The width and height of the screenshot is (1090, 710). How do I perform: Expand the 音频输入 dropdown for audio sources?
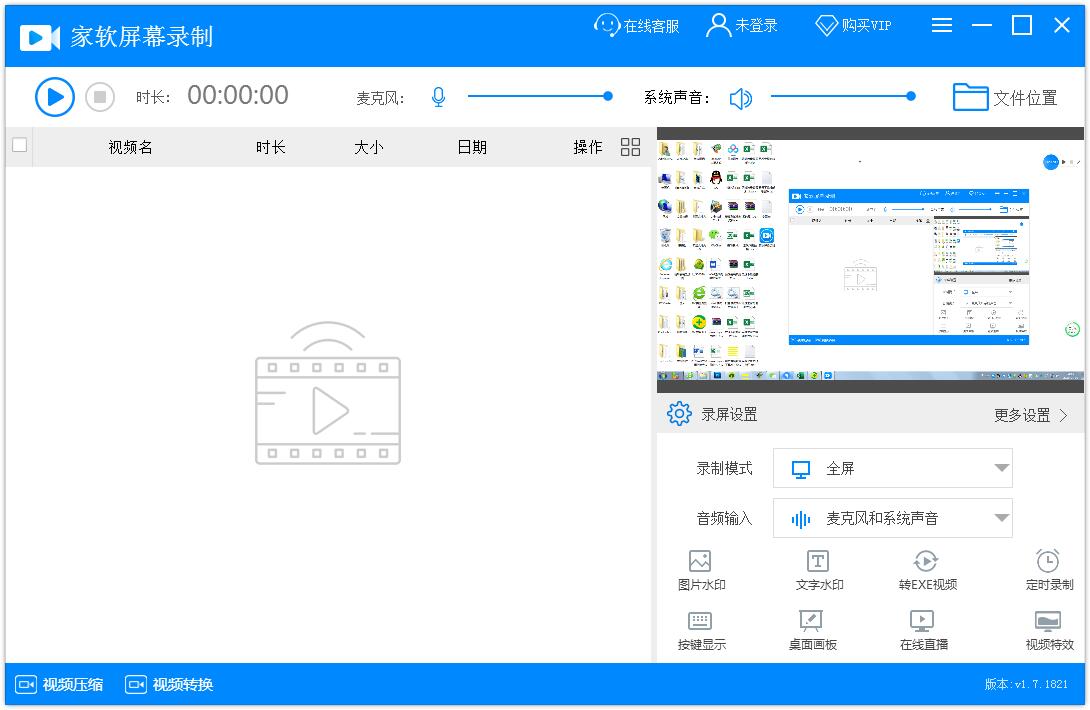pyautogui.click(x=892, y=517)
